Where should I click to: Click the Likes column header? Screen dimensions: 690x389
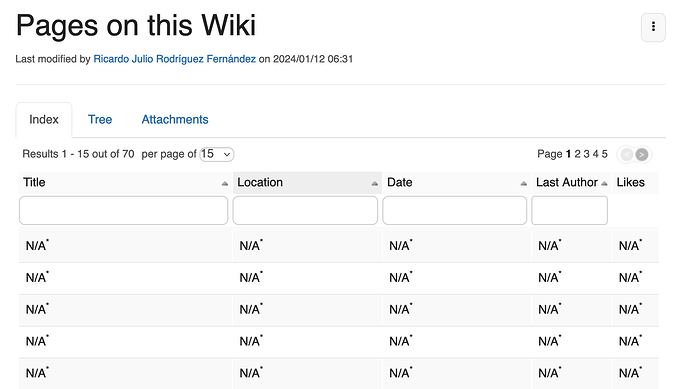point(631,182)
